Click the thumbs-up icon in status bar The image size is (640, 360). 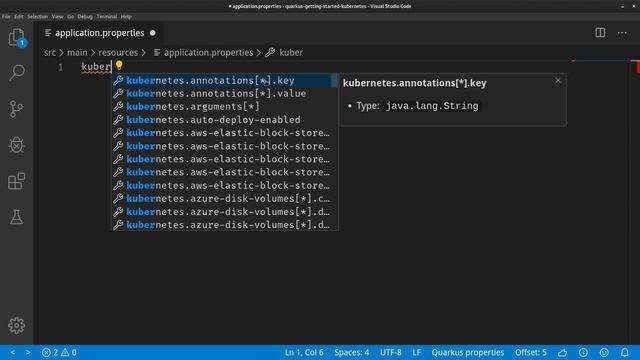tap(562, 352)
